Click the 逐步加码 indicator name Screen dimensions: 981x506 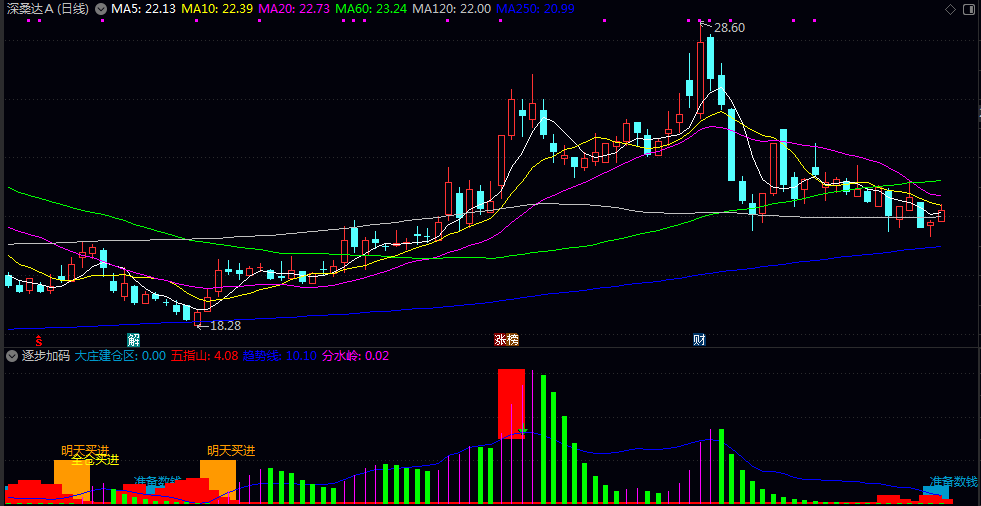(x=46, y=356)
